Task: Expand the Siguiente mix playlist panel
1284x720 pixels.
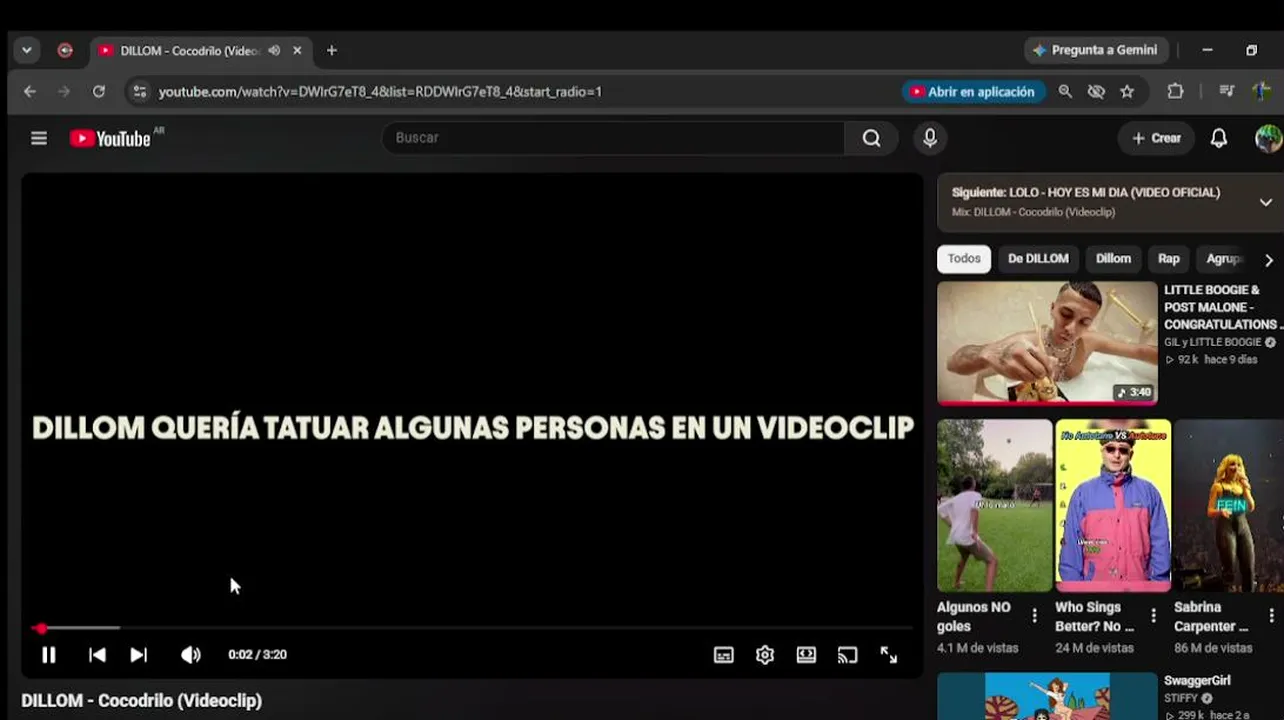Action: [x=1265, y=202]
